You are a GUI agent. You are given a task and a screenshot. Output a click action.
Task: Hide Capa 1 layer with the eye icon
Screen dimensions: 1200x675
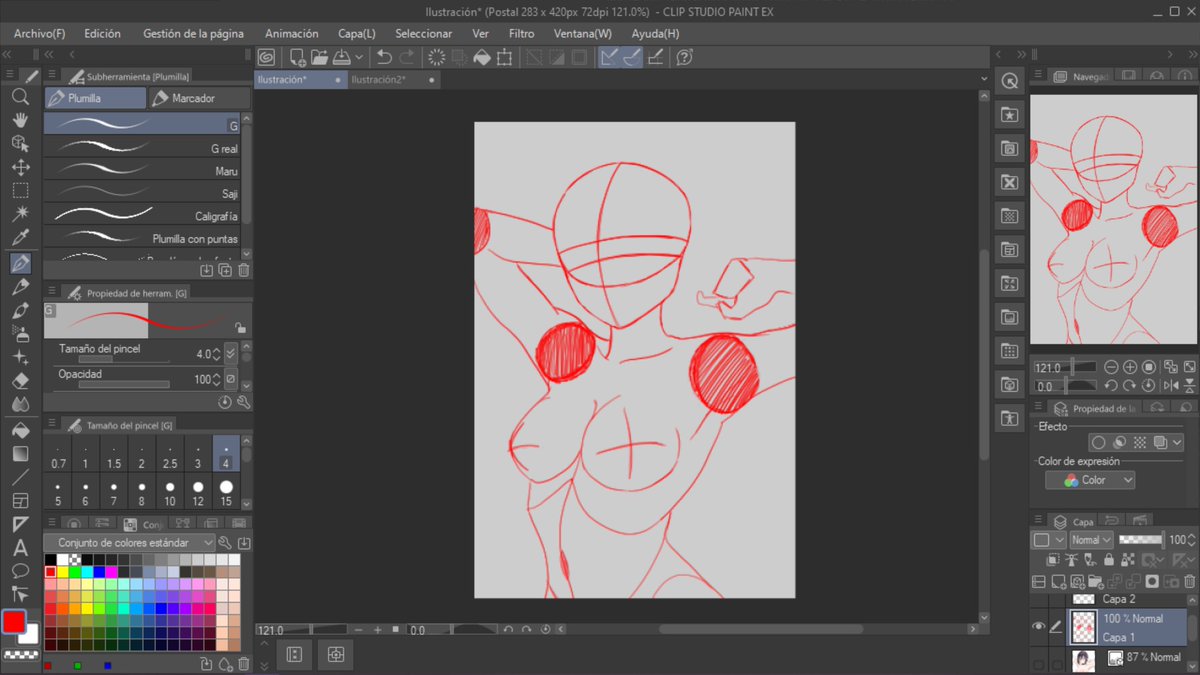(x=1038, y=627)
